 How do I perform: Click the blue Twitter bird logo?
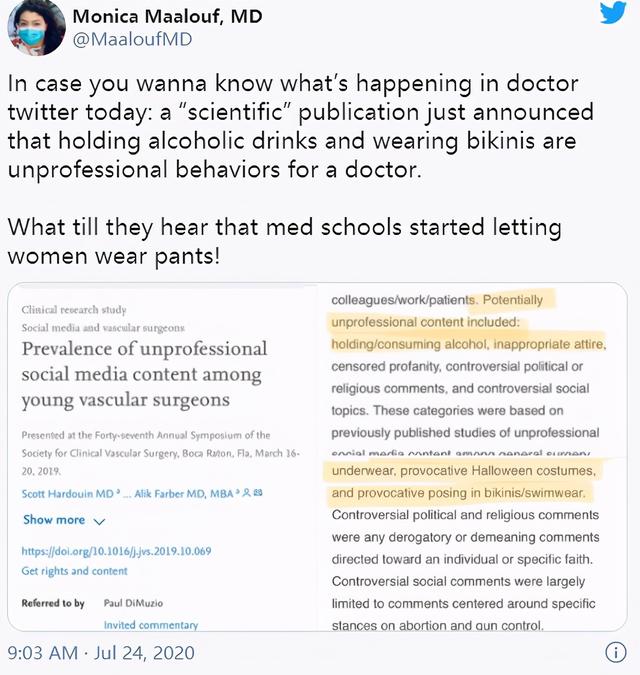point(613,12)
